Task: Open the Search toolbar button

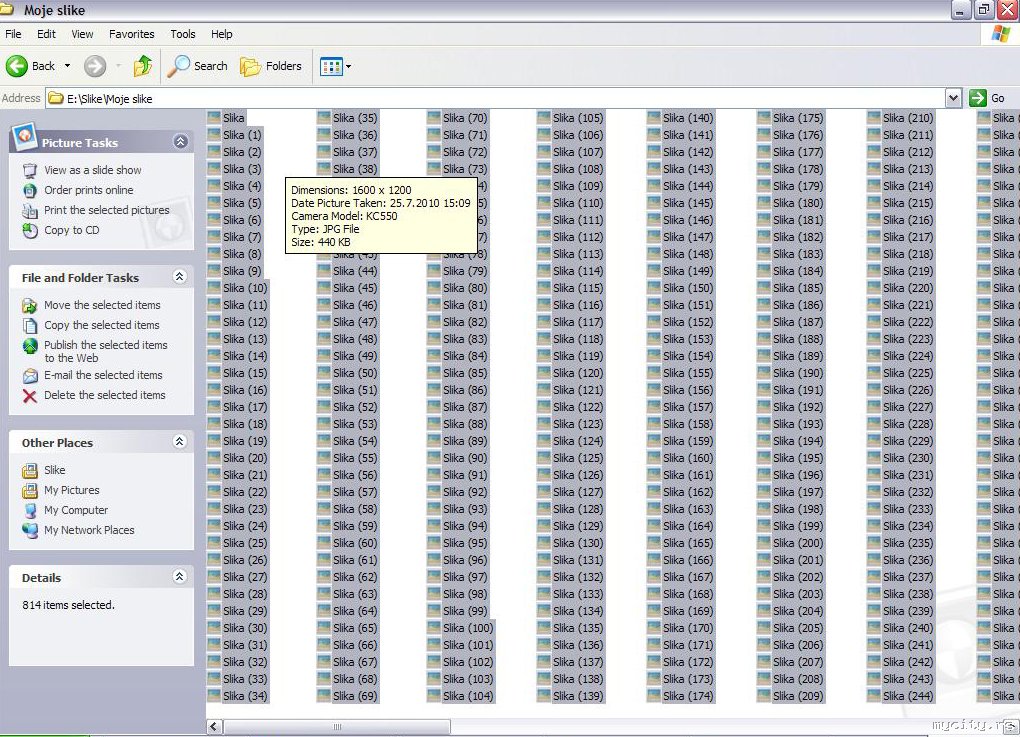Action: 198,66
